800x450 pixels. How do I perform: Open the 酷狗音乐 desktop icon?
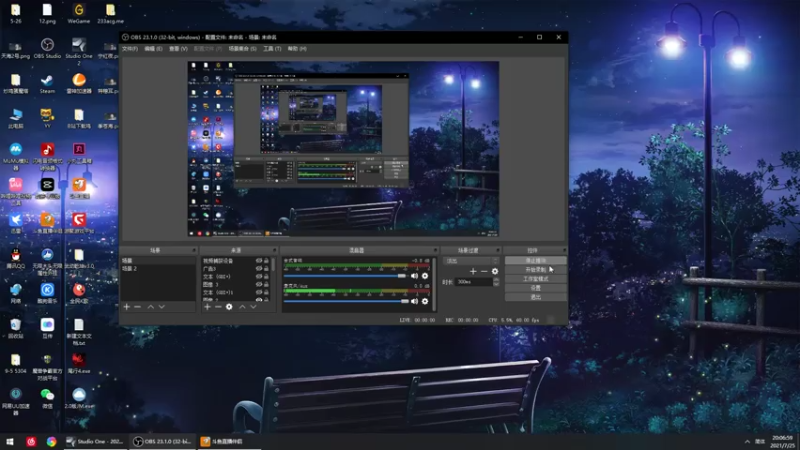47,293
